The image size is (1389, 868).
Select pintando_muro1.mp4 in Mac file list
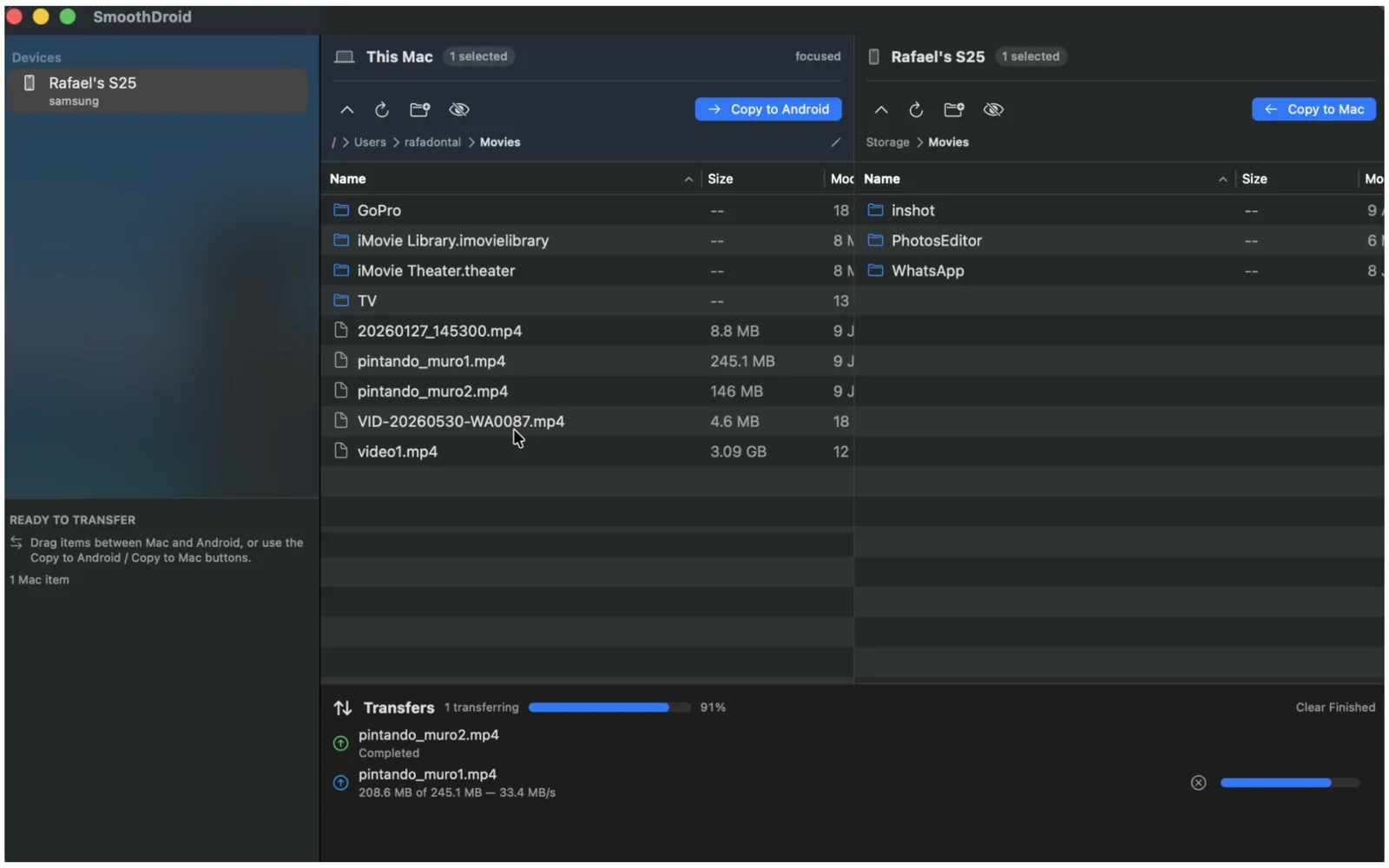pos(587,361)
